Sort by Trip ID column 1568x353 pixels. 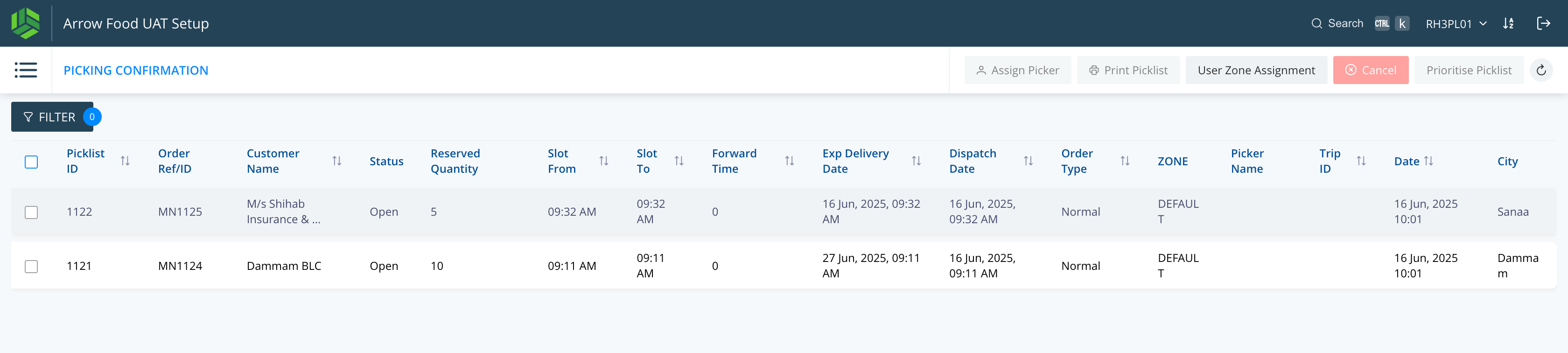pyautogui.click(x=1361, y=161)
